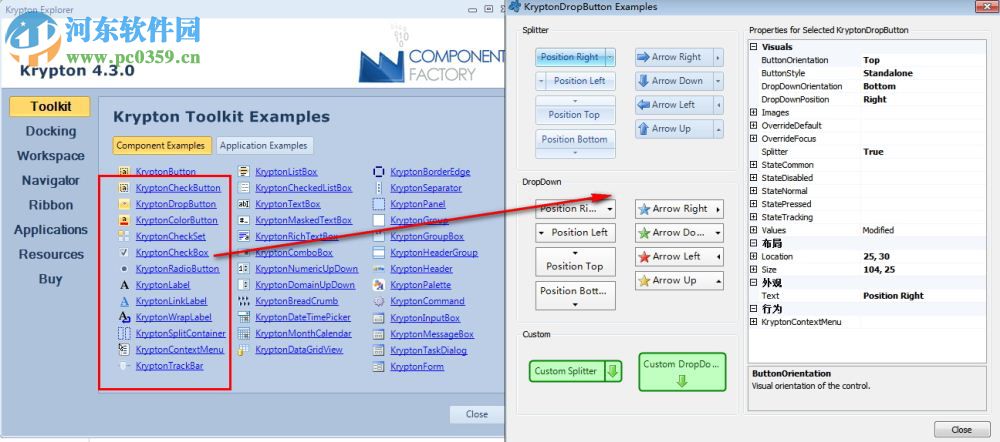Open the Navigator section
The image size is (1000, 442).
pos(50,180)
